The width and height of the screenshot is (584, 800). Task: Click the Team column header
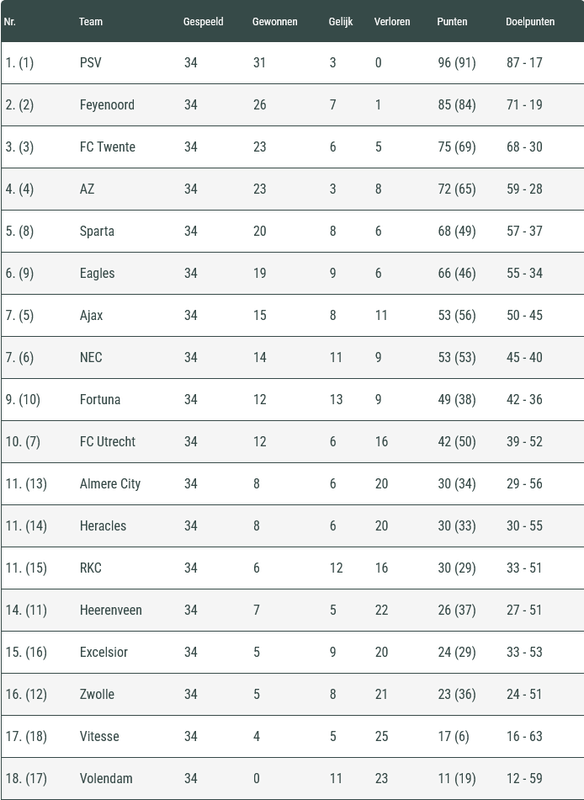pyautogui.click(x=91, y=21)
